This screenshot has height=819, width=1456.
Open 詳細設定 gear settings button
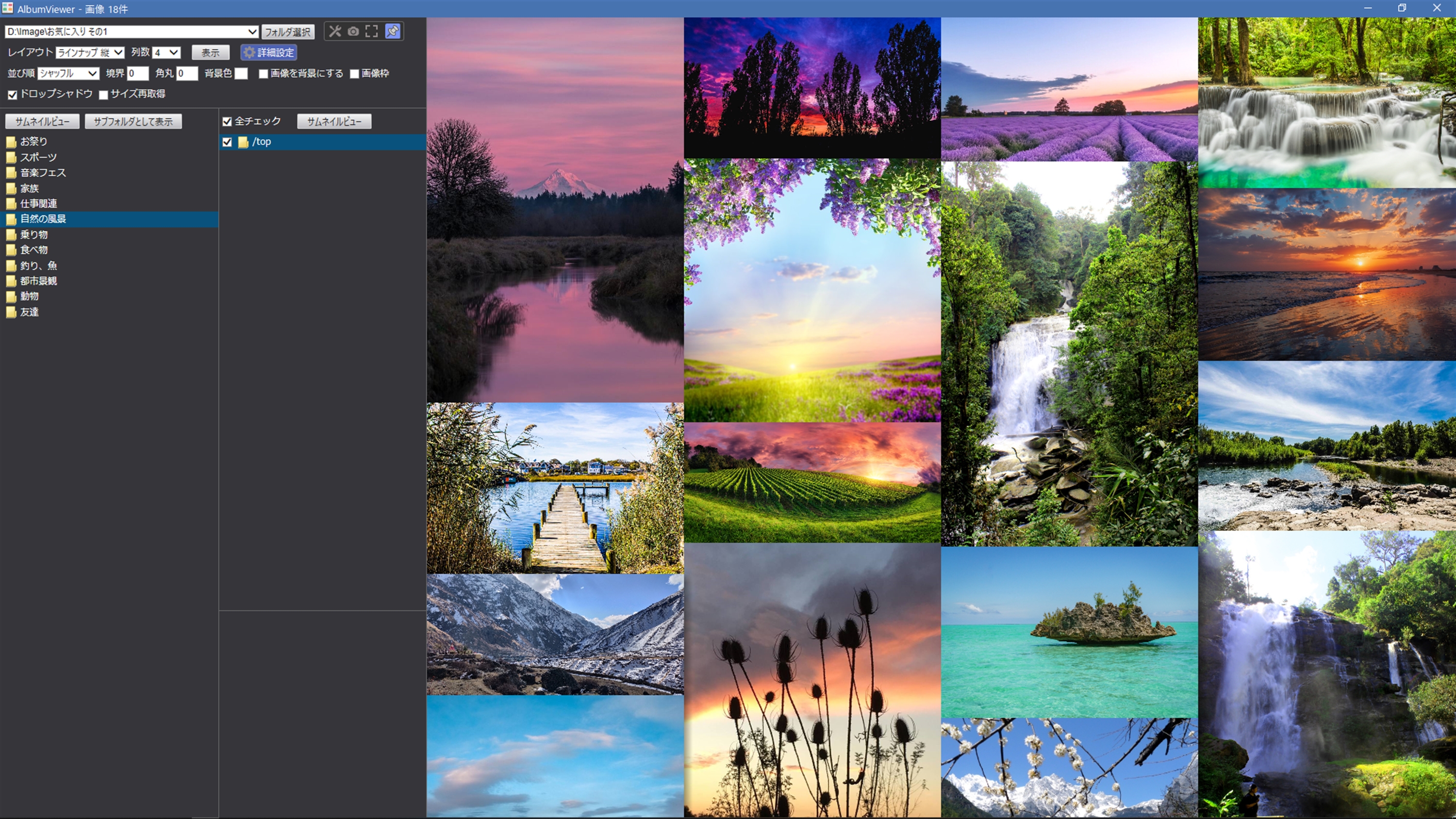pyautogui.click(x=268, y=52)
